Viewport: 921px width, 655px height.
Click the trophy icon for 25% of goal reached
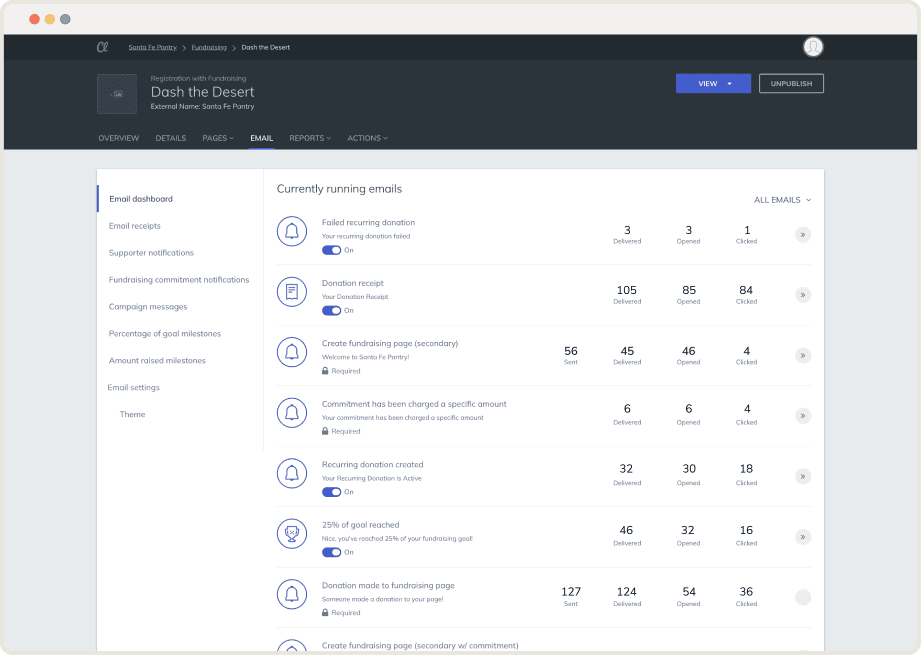(292, 533)
